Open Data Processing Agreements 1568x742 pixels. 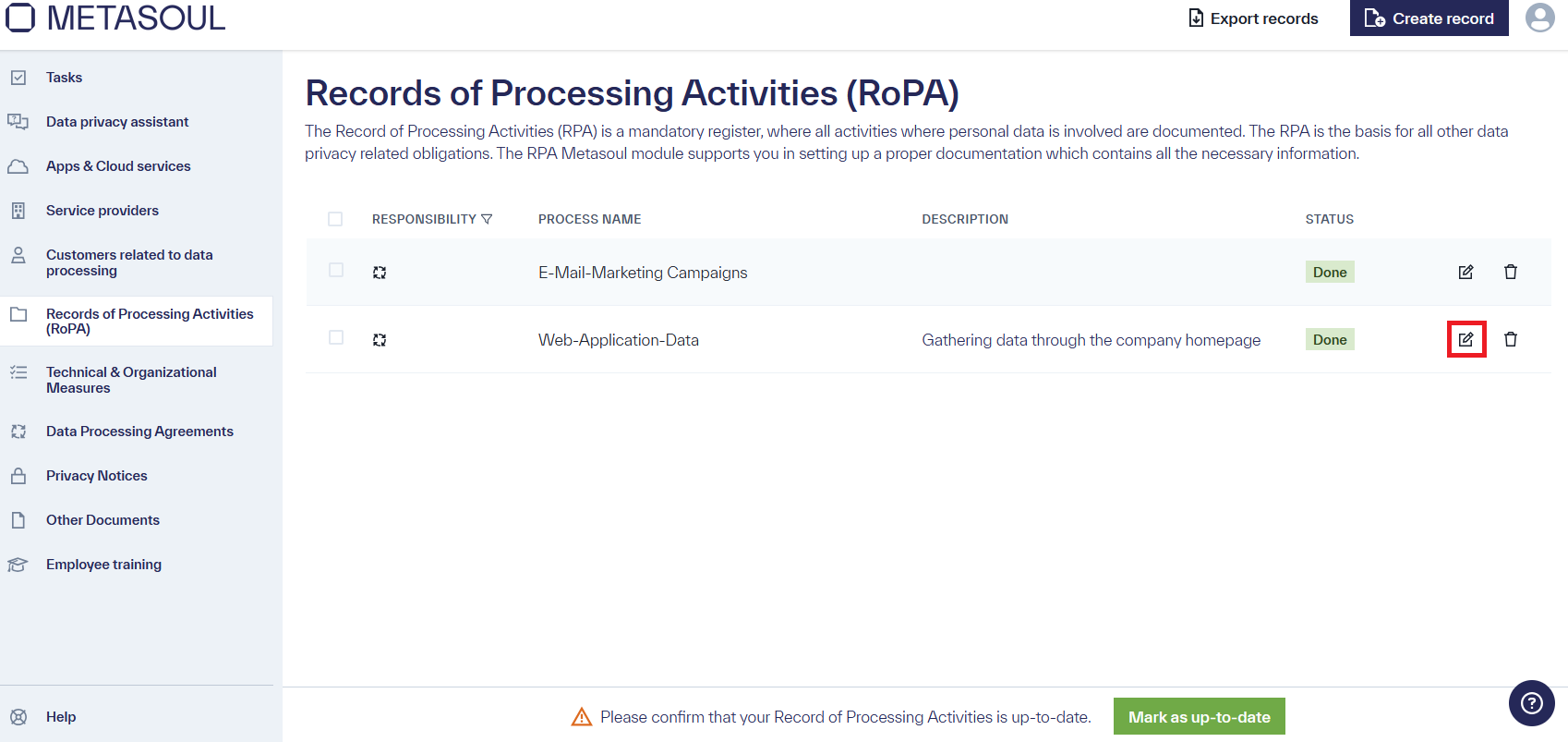(x=139, y=432)
